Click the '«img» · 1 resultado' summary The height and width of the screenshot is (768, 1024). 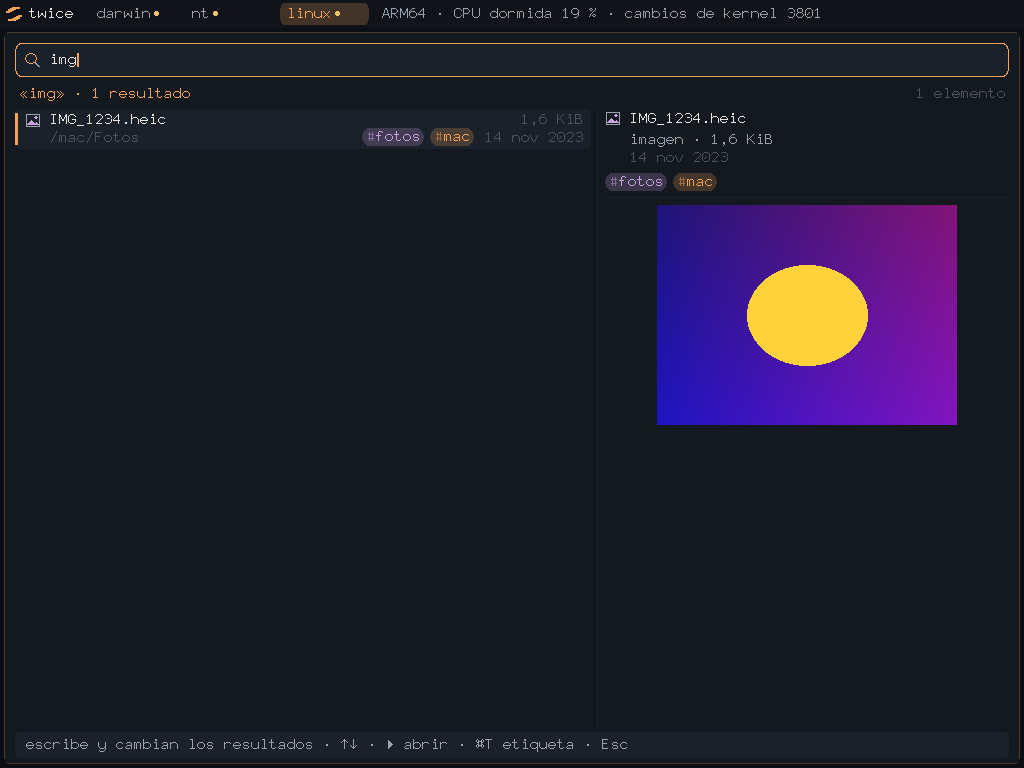coord(105,93)
